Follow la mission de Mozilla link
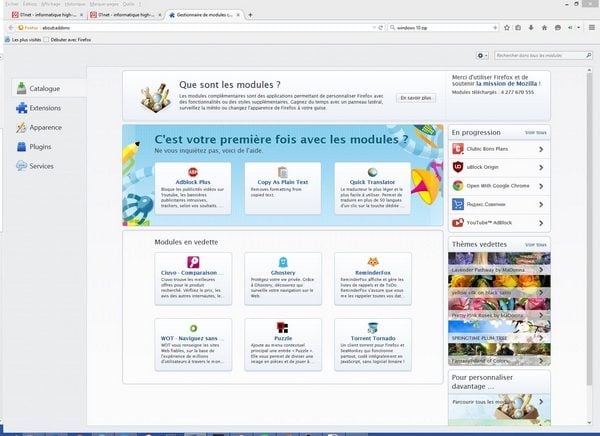The width and height of the screenshot is (600, 436). 507,83
